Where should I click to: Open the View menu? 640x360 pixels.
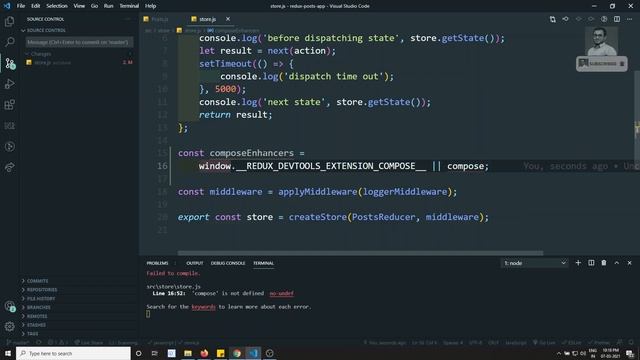tap(79, 6)
